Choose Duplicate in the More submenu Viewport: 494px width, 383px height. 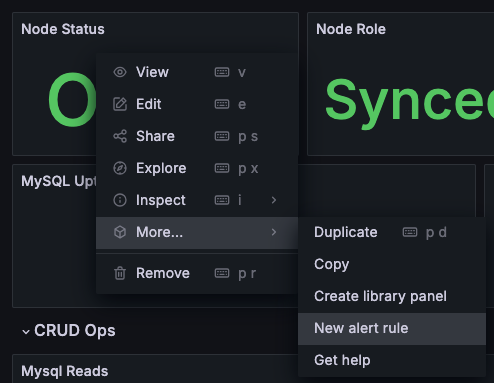click(392, 232)
